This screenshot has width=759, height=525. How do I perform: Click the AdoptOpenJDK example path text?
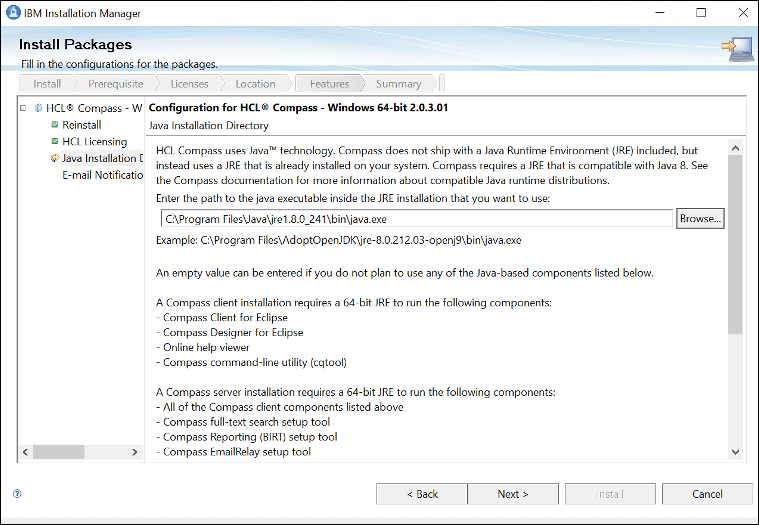point(361,240)
